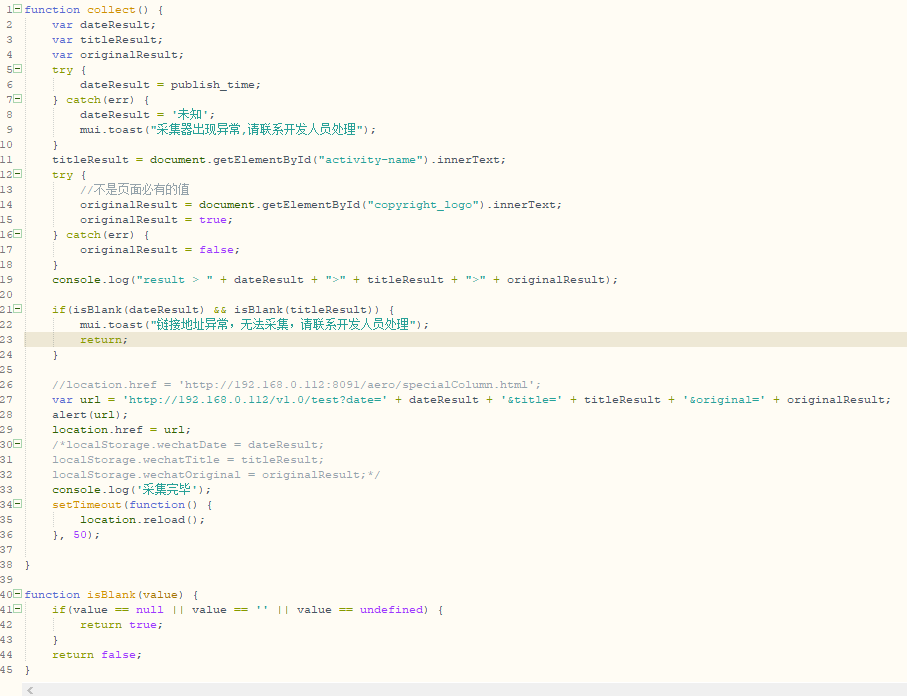The width and height of the screenshot is (907, 696).
Task: Collapse the localStorage comment block on line 30
Action: [x=17, y=444]
